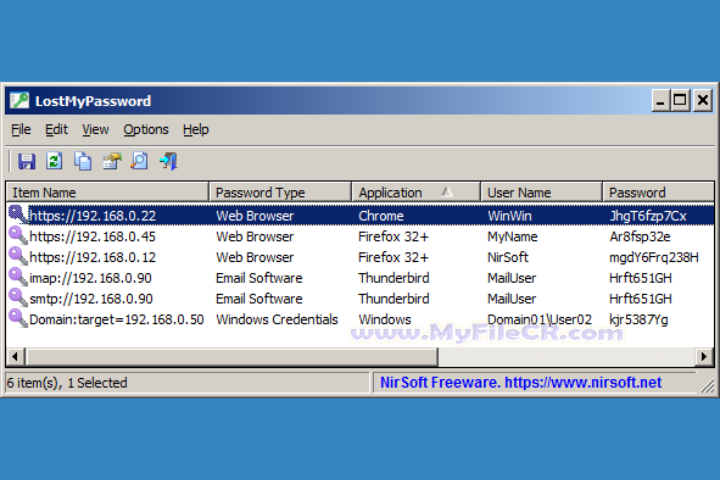Click key icon of imap://192.168.0.90 row

click(18, 277)
